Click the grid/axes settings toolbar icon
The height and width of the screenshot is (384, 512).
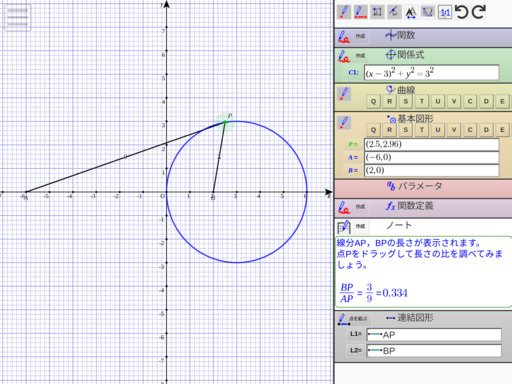[x=377, y=12]
